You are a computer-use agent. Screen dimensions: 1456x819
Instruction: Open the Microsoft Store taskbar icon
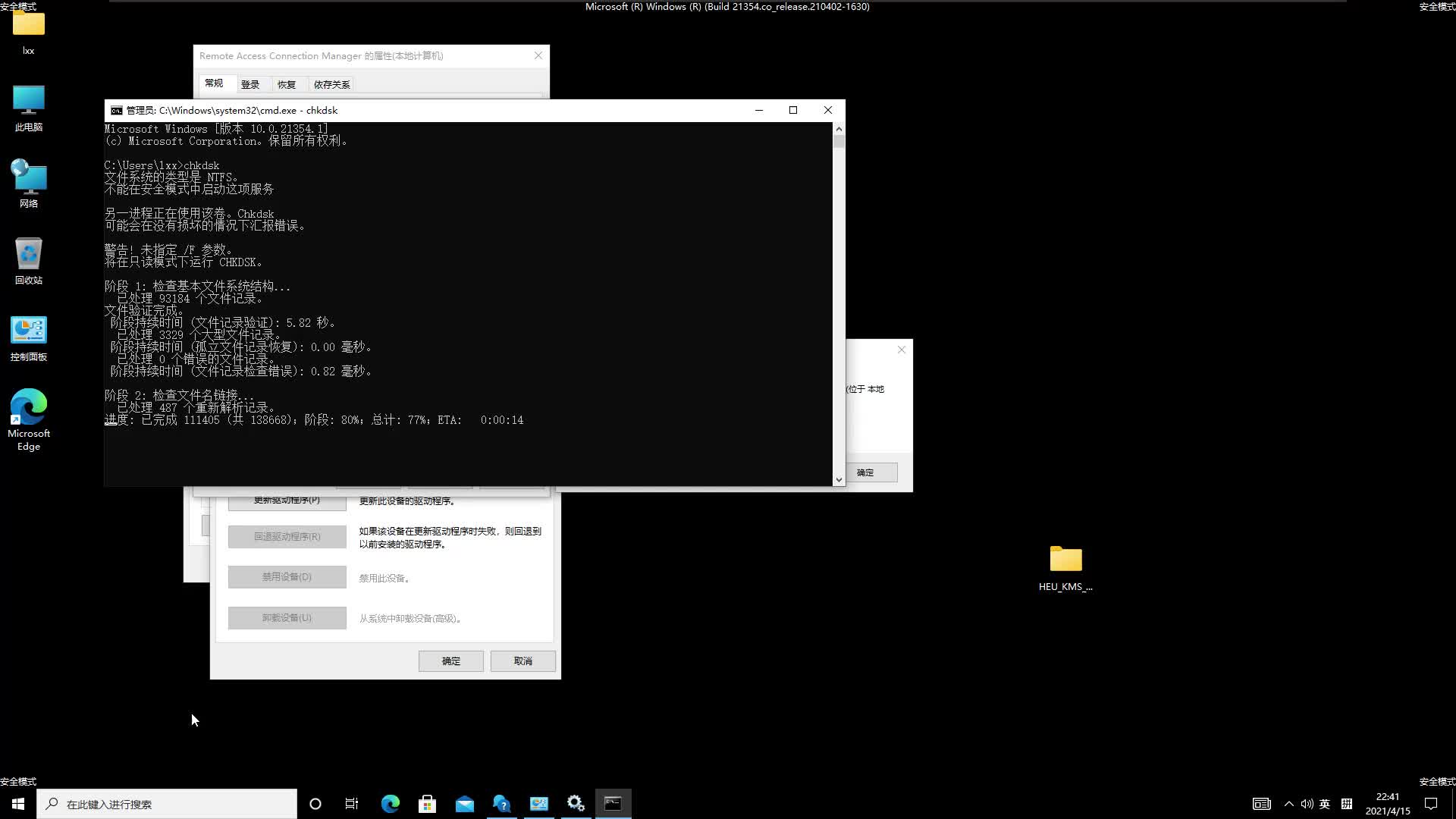pos(427,803)
